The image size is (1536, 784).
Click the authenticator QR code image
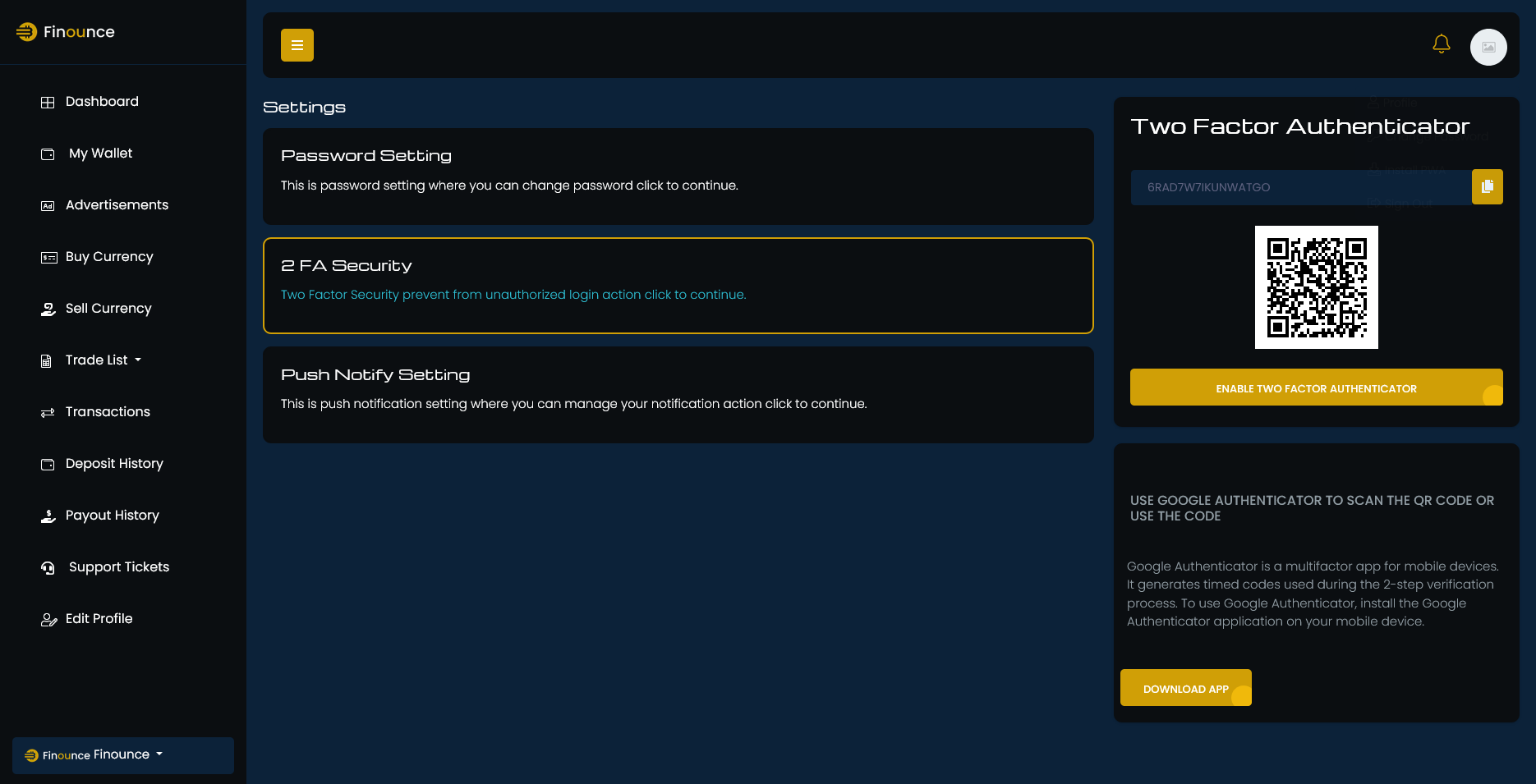click(1317, 287)
